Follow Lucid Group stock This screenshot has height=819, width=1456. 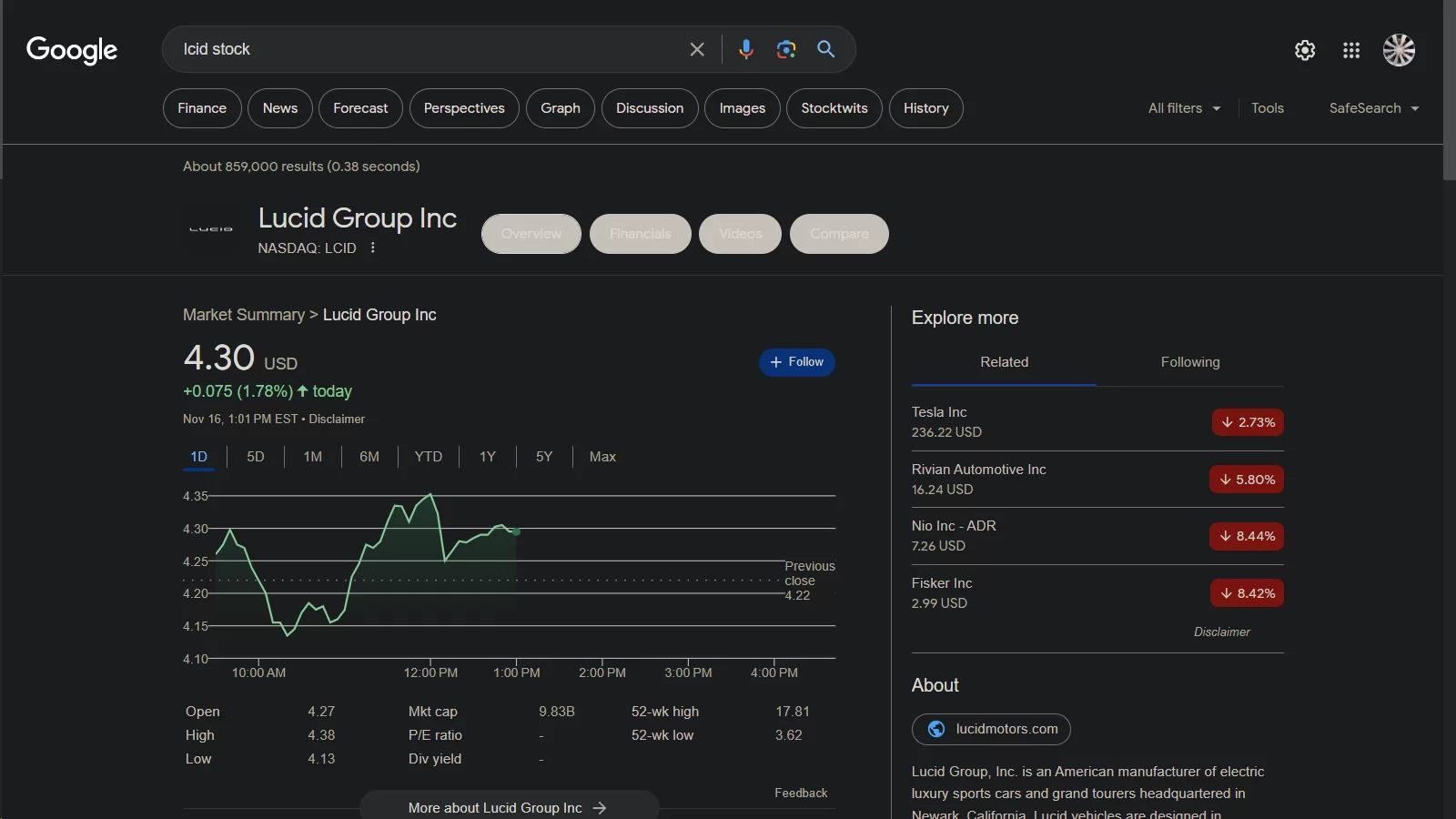pyautogui.click(x=797, y=362)
